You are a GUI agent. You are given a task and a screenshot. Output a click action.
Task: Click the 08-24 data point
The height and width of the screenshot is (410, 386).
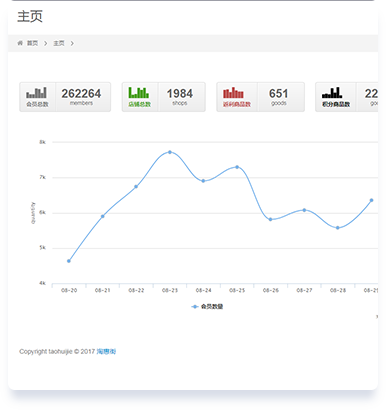(203, 181)
